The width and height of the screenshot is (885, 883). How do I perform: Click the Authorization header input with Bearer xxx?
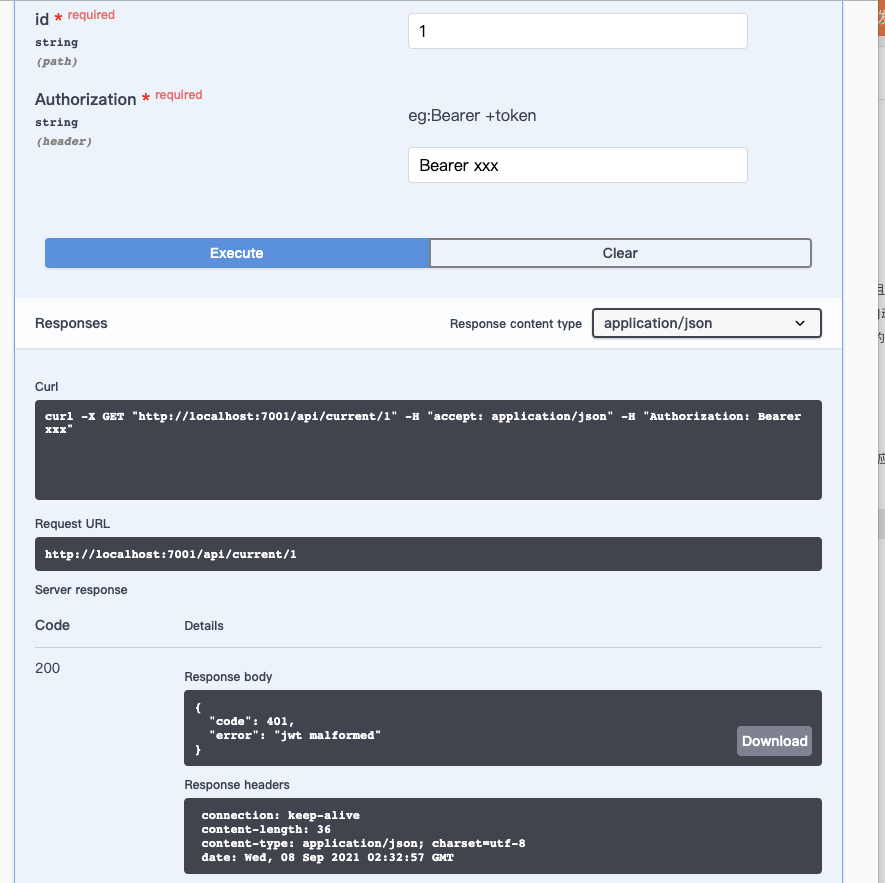577,165
